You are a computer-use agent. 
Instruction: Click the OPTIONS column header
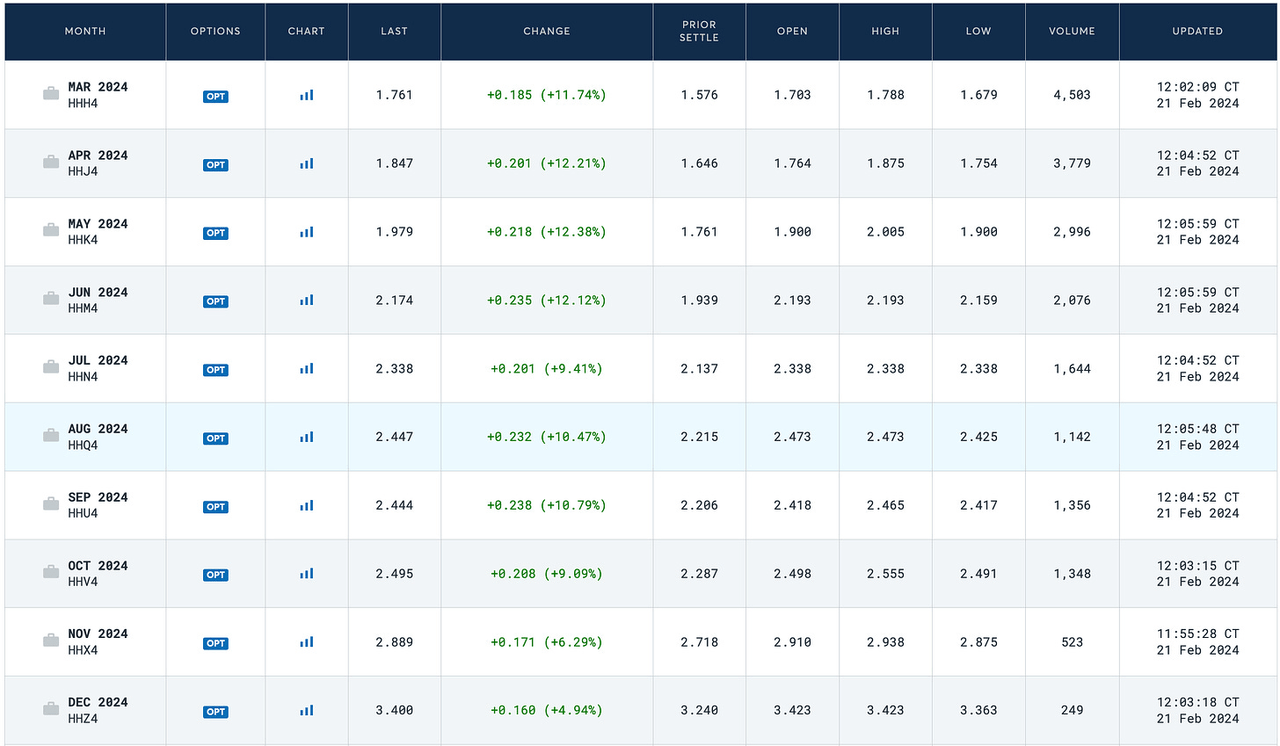(216, 31)
